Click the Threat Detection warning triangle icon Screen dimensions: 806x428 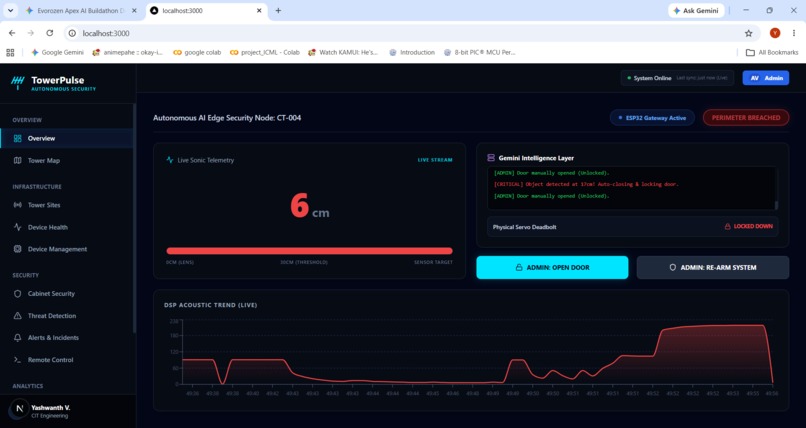17,315
